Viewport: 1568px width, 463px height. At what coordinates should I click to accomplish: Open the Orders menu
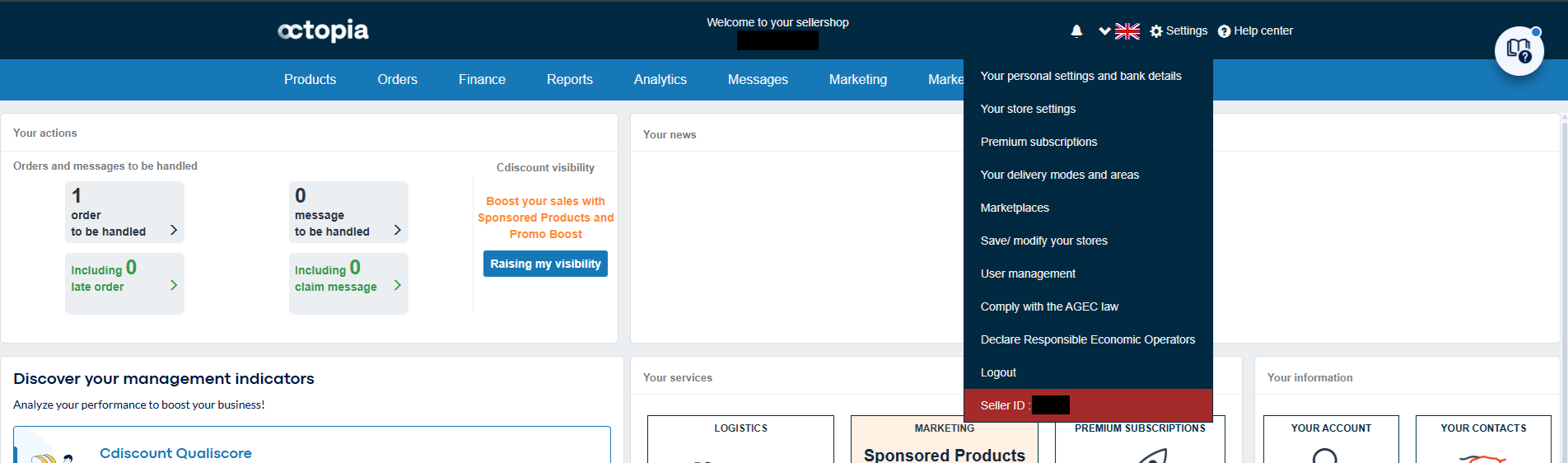coord(398,80)
